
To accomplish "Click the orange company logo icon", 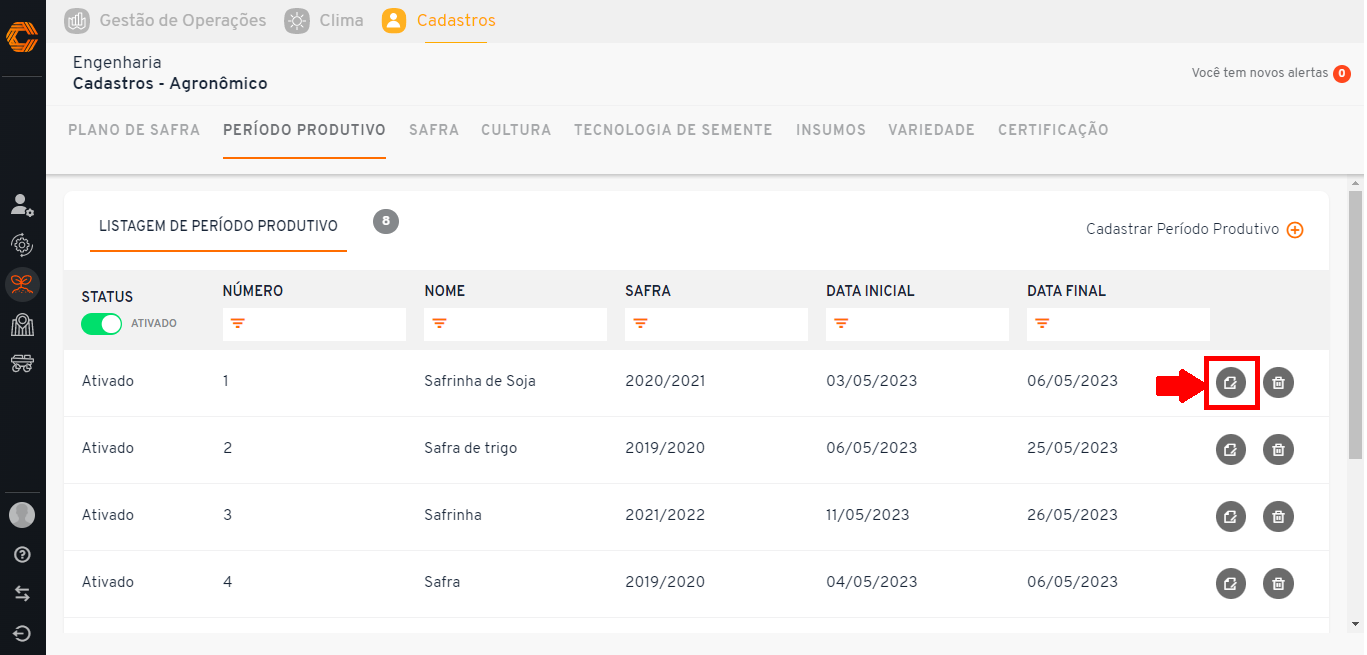I will click(22, 37).
